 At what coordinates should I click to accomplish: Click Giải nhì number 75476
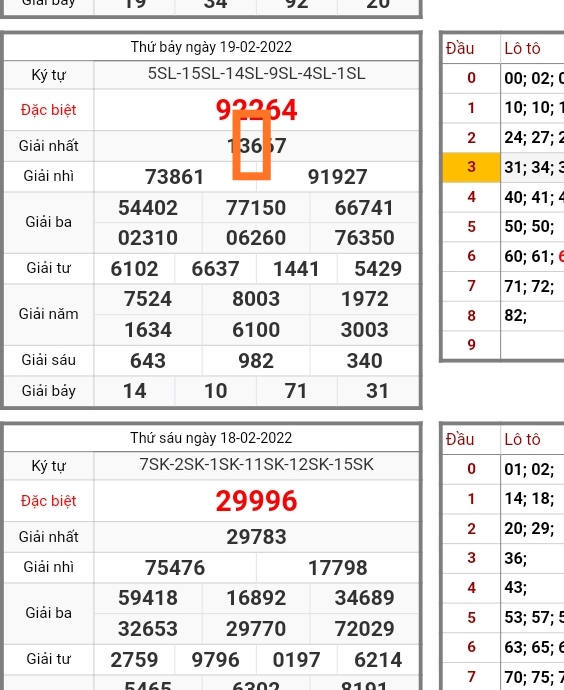click(175, 568)
